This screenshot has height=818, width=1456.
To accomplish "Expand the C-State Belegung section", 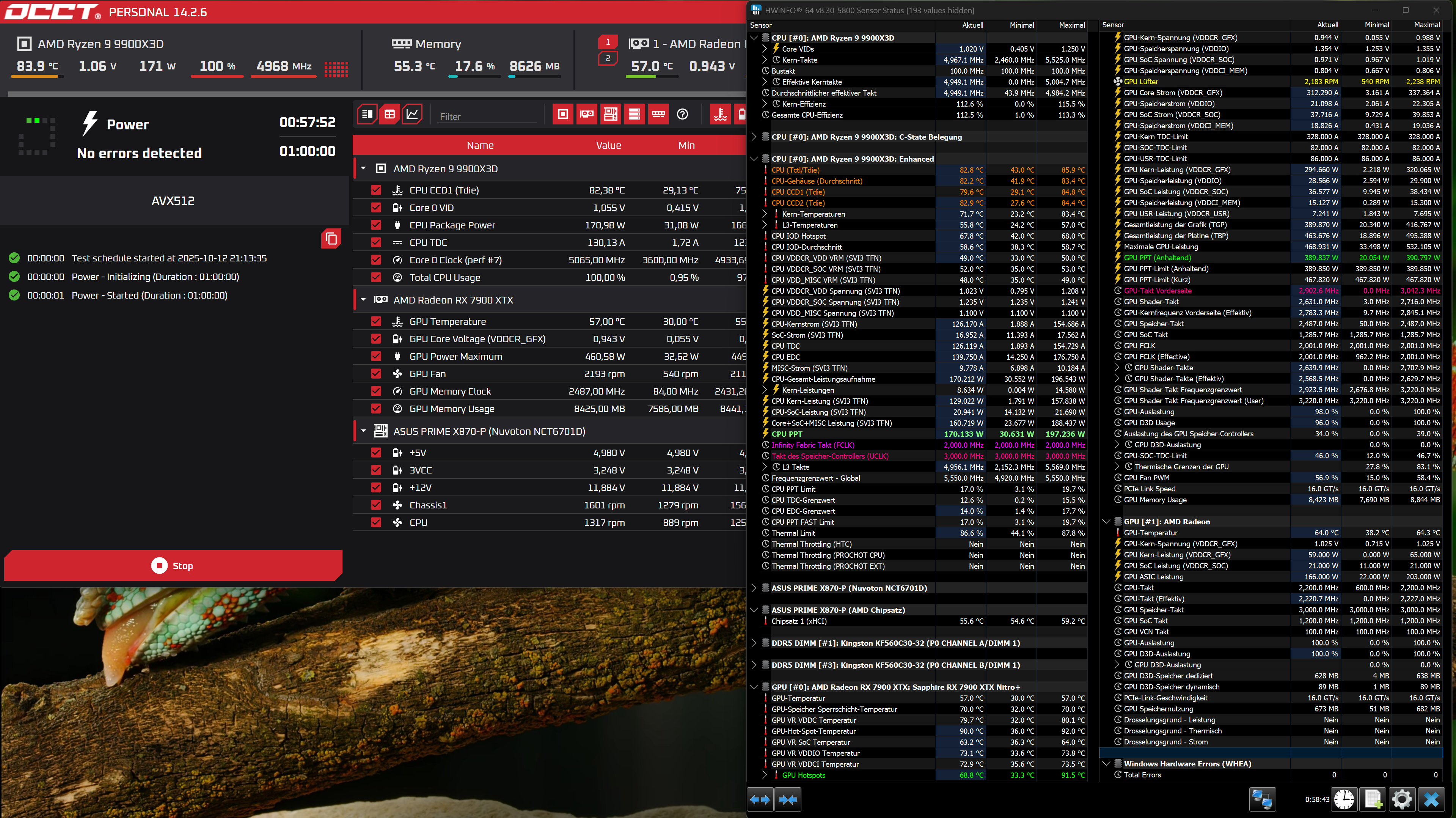I will click(x=754, y=137).
